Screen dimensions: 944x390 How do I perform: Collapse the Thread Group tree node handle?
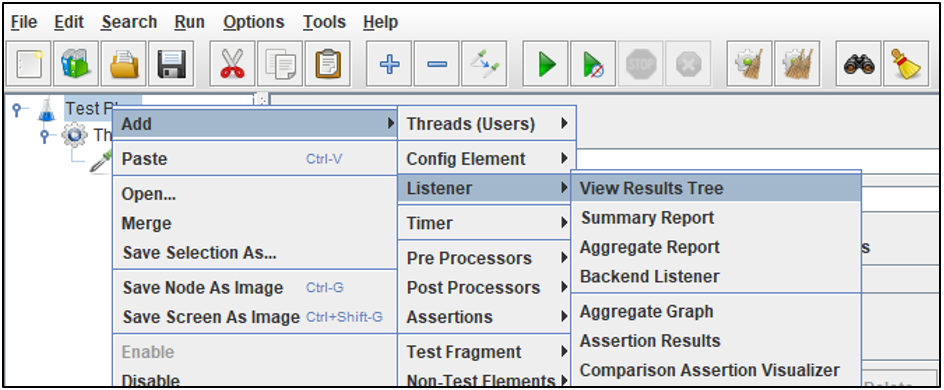coord(44,135)
